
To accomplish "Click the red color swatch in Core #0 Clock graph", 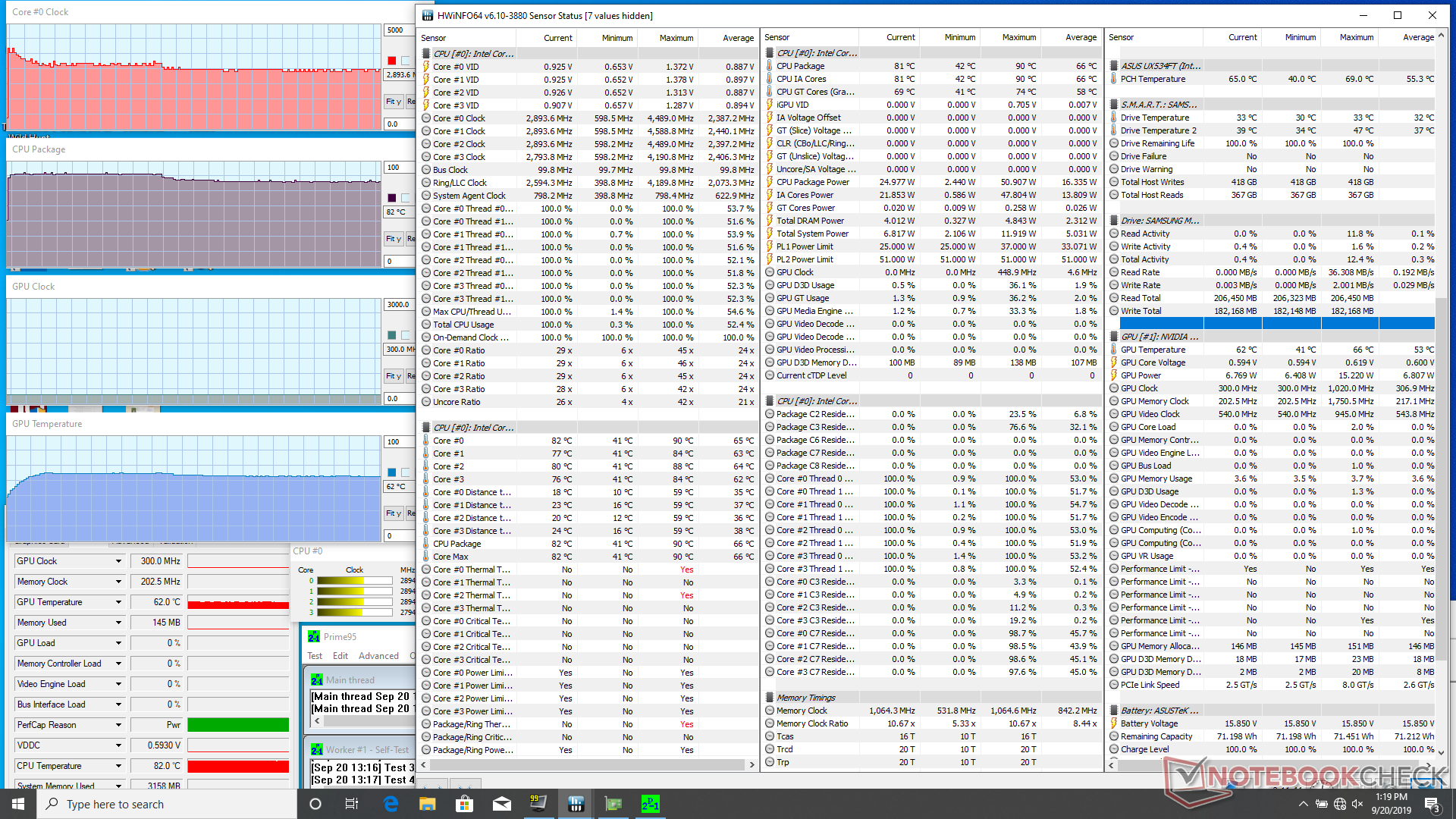I will coord(392,61).
